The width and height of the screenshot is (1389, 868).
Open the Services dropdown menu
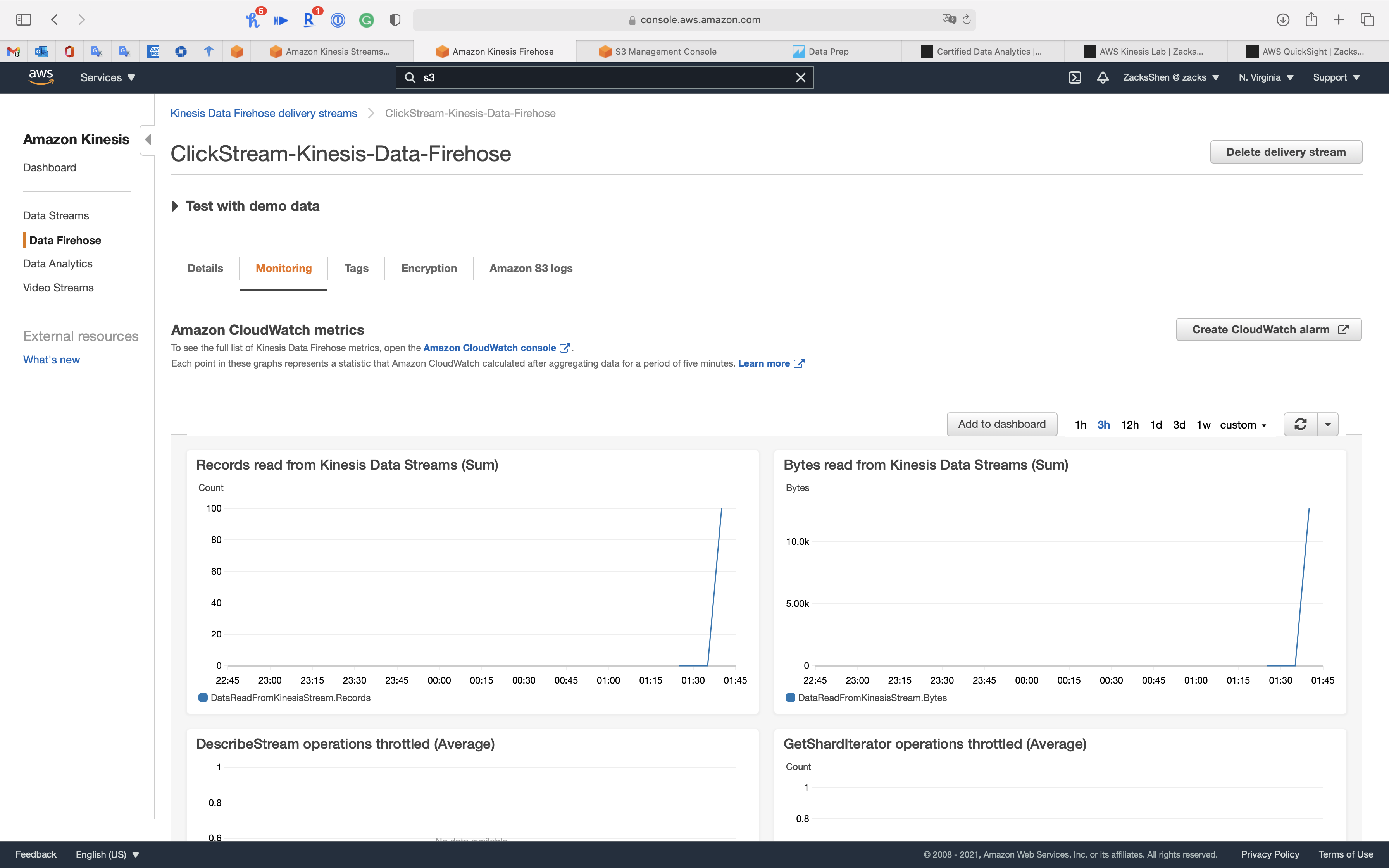[x=107, y=77]
